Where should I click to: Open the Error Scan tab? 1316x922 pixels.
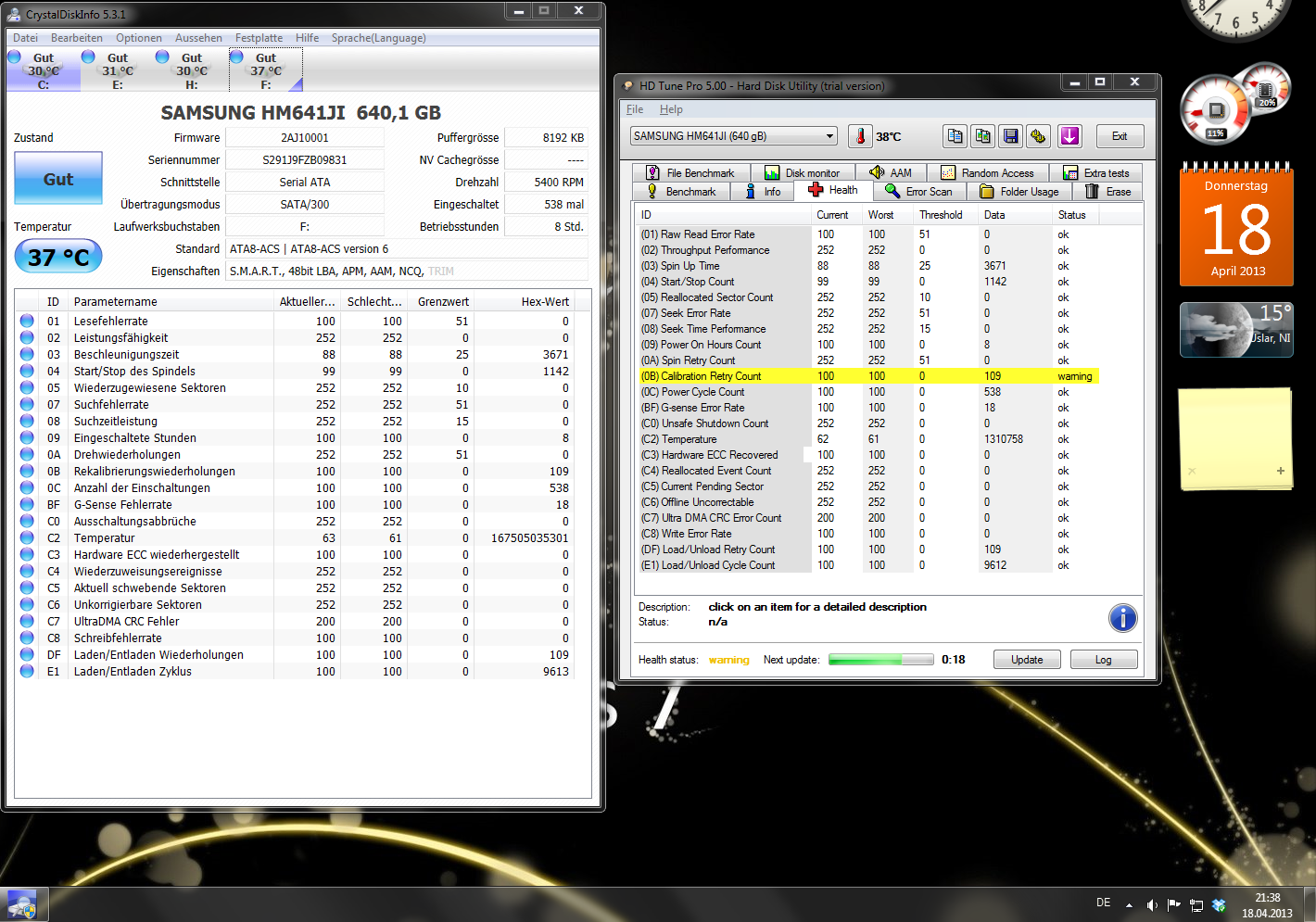(918, 192)
